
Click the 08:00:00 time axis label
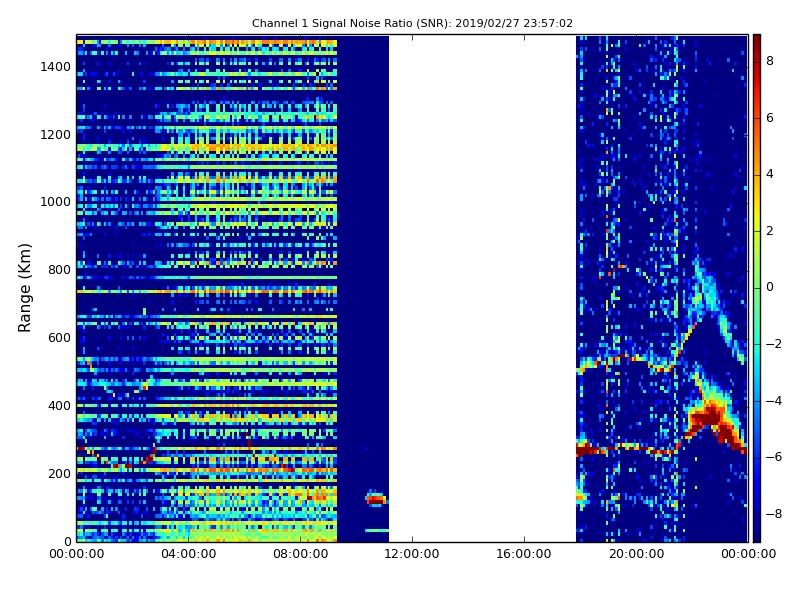(x=300, y=554)
